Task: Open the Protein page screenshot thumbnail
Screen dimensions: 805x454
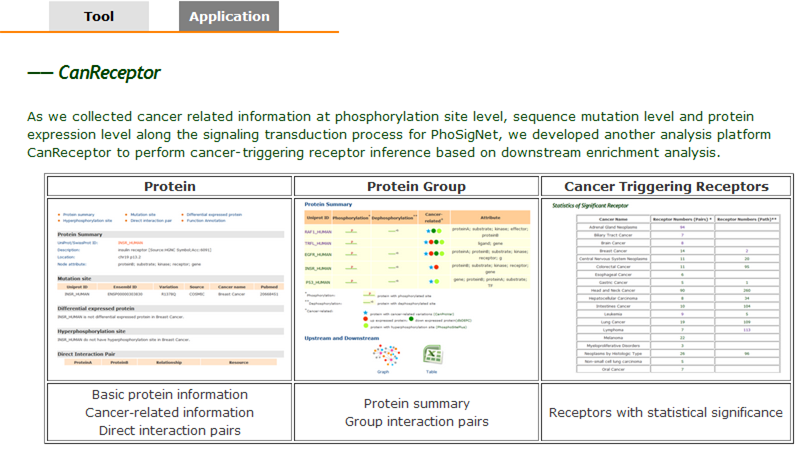Action: point(169,289)
